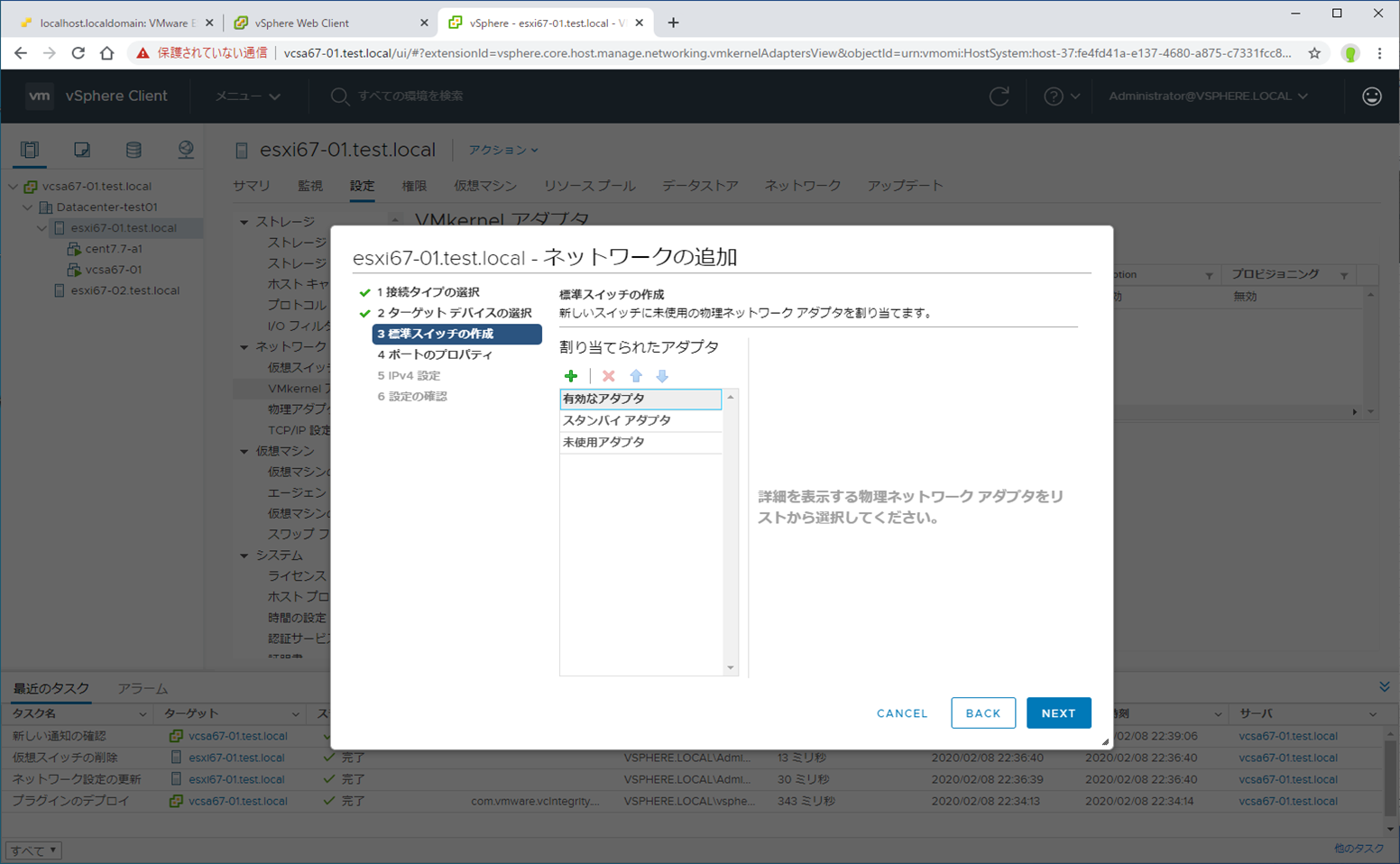This screenshot has height=864, width=1400.
Task: Open the Chrome three-dot menu
Action: coord(1379,53)
